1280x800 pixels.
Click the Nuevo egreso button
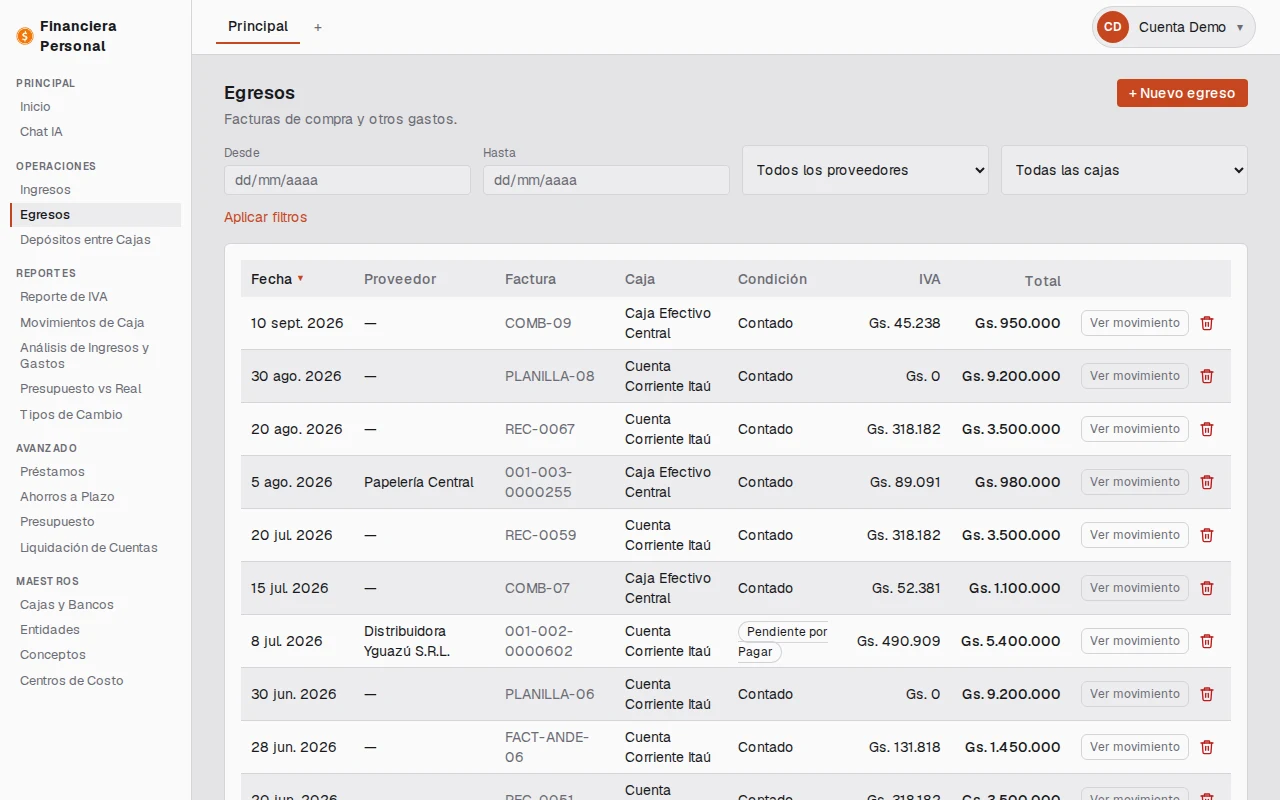tap(1182, 93)
